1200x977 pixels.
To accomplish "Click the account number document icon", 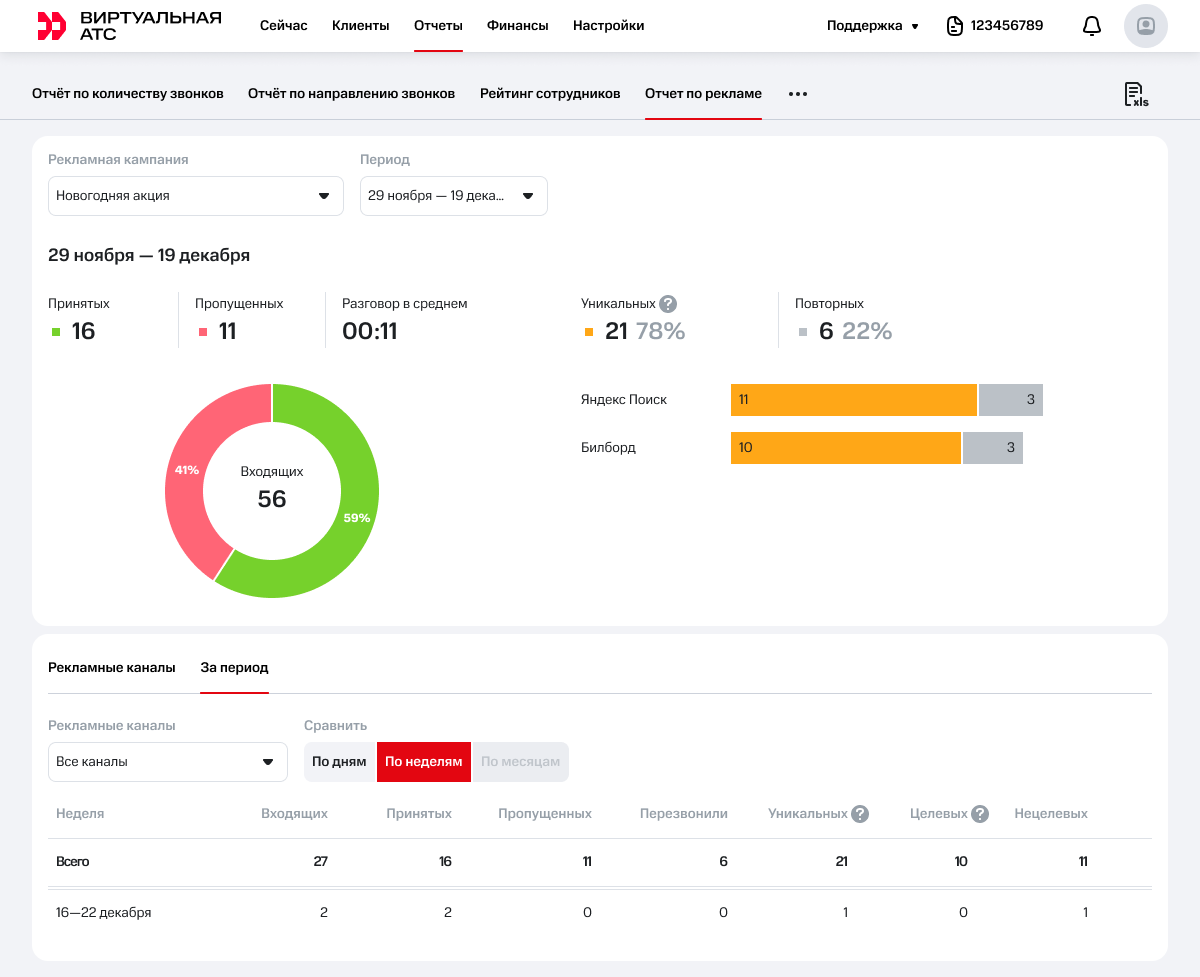I will [955, 26].
